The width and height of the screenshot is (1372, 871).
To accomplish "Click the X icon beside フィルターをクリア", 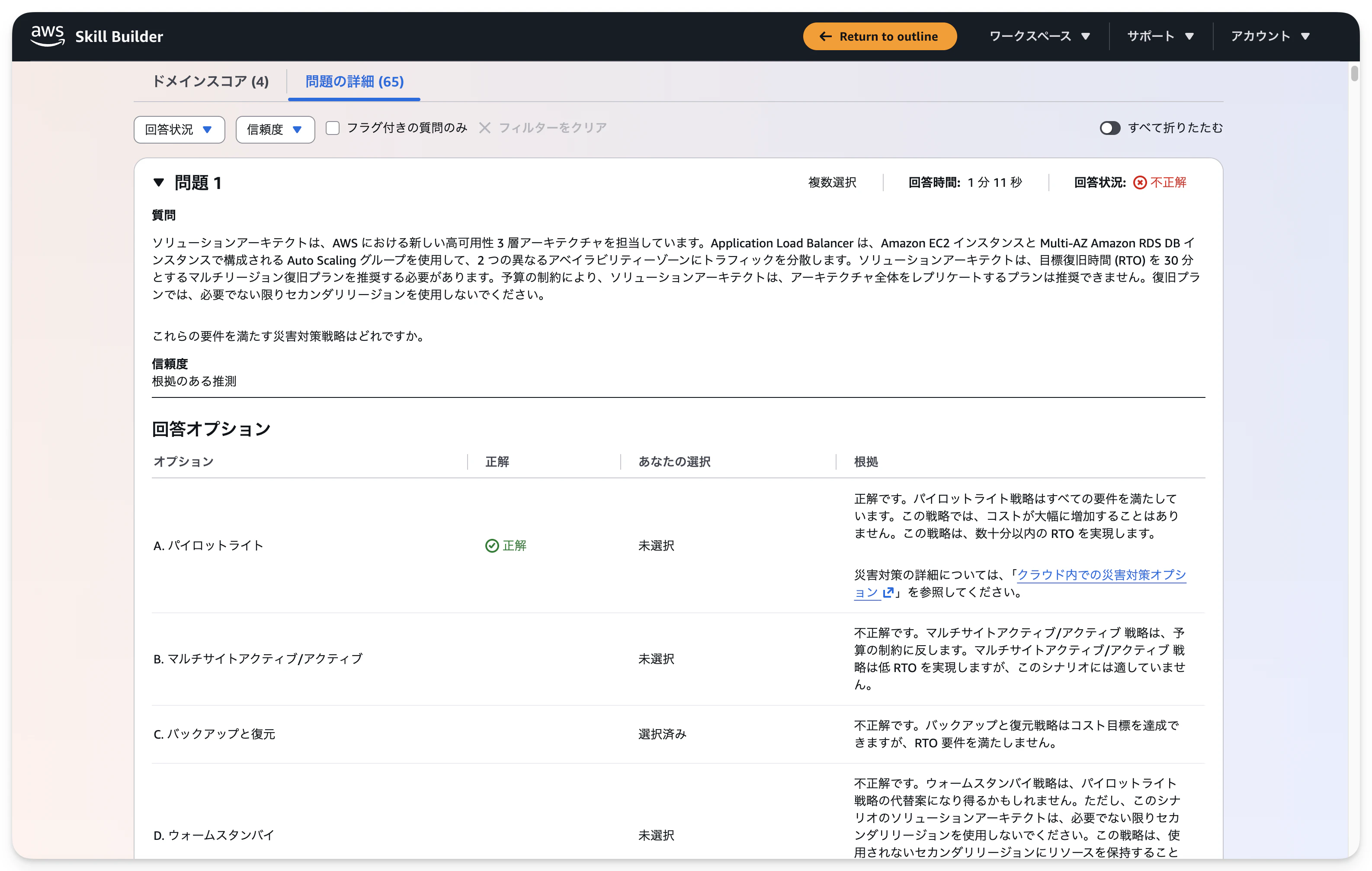I will pos(485,128).
